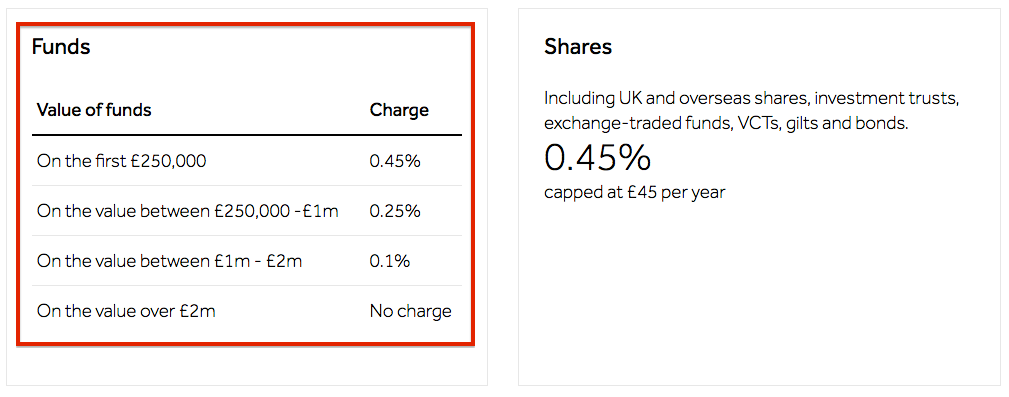Click the 'No charge' cell
The height and width of the screenshot is (397, 1009).
click(x=411, y=311)
